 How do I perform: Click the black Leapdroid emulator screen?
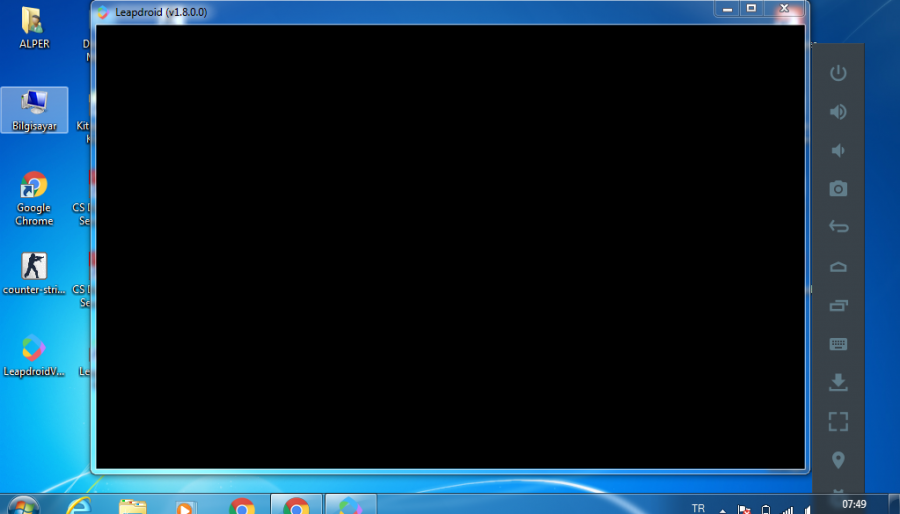(450, 247)
